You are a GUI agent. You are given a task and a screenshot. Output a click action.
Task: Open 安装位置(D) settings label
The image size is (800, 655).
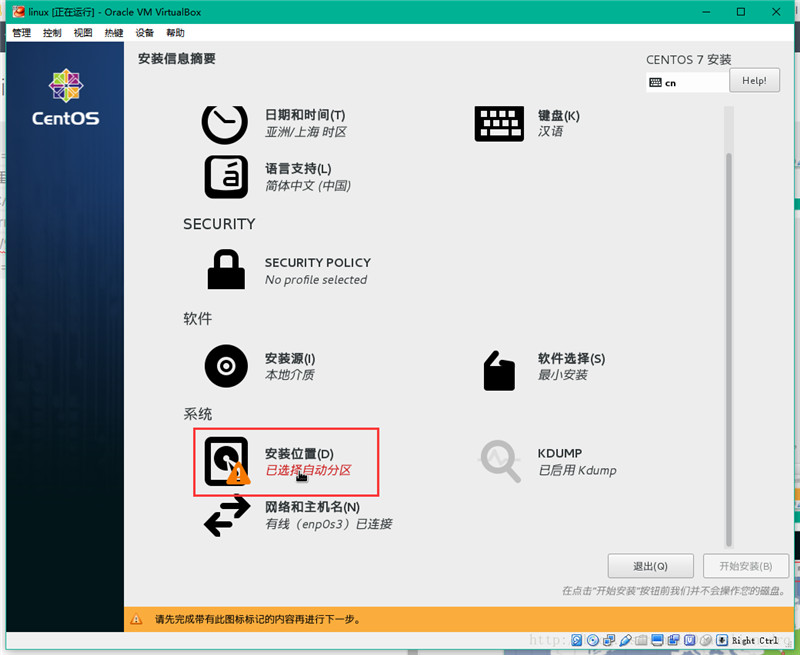[x=299, y=454]
